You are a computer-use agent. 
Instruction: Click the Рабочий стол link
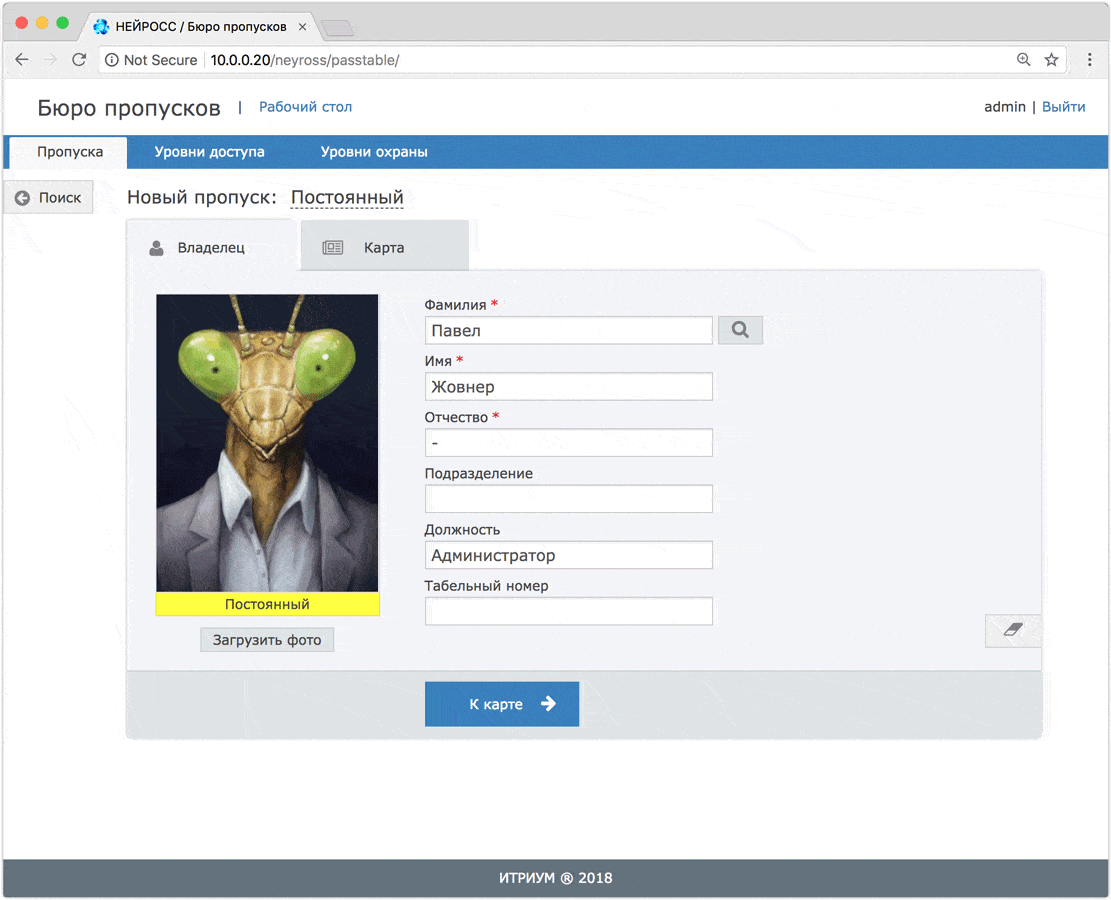click(x=305, y=107)
